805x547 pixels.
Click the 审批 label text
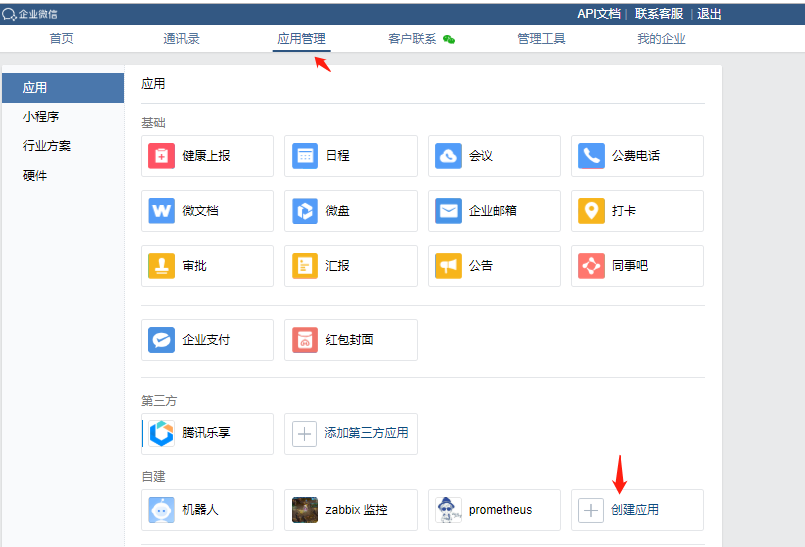point(194,266)
